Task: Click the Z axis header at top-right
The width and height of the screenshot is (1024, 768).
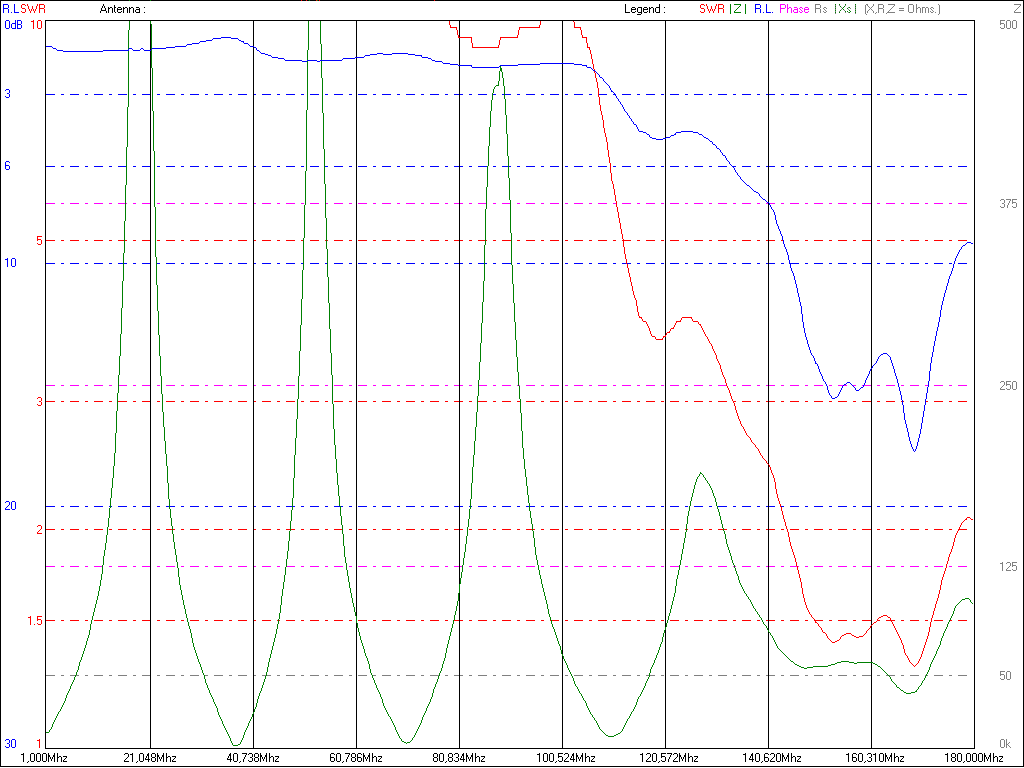Action: tap(1016, 9)
